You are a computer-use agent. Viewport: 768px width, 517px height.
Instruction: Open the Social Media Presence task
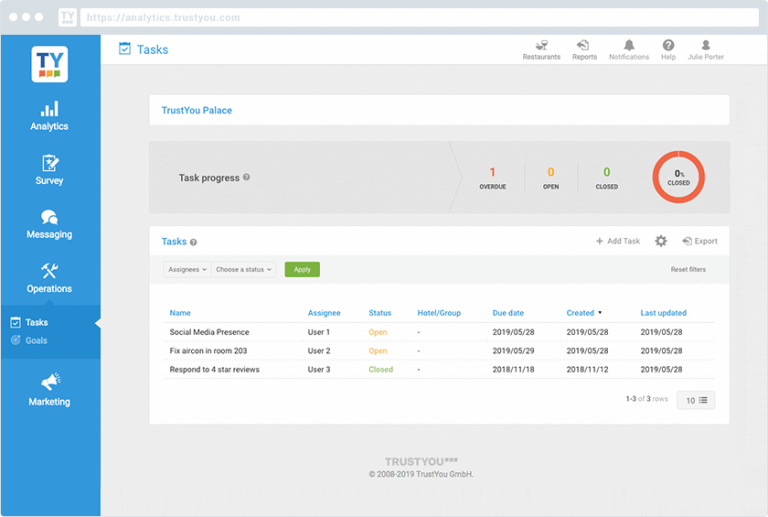point(209,332)
